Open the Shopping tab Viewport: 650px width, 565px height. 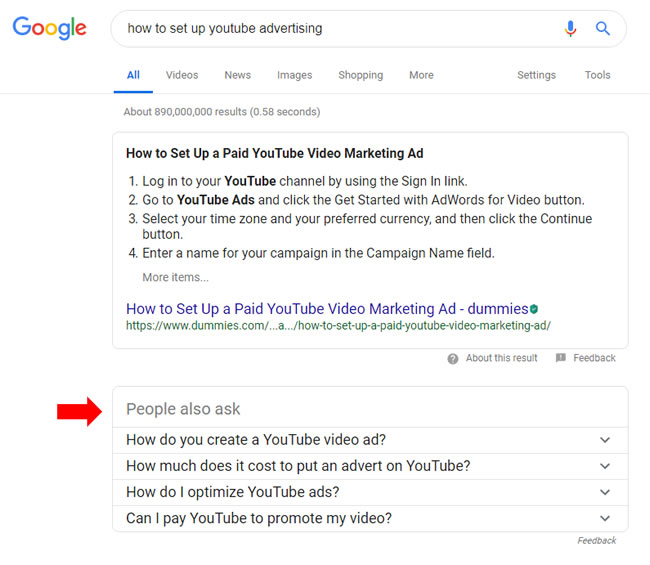361,75
